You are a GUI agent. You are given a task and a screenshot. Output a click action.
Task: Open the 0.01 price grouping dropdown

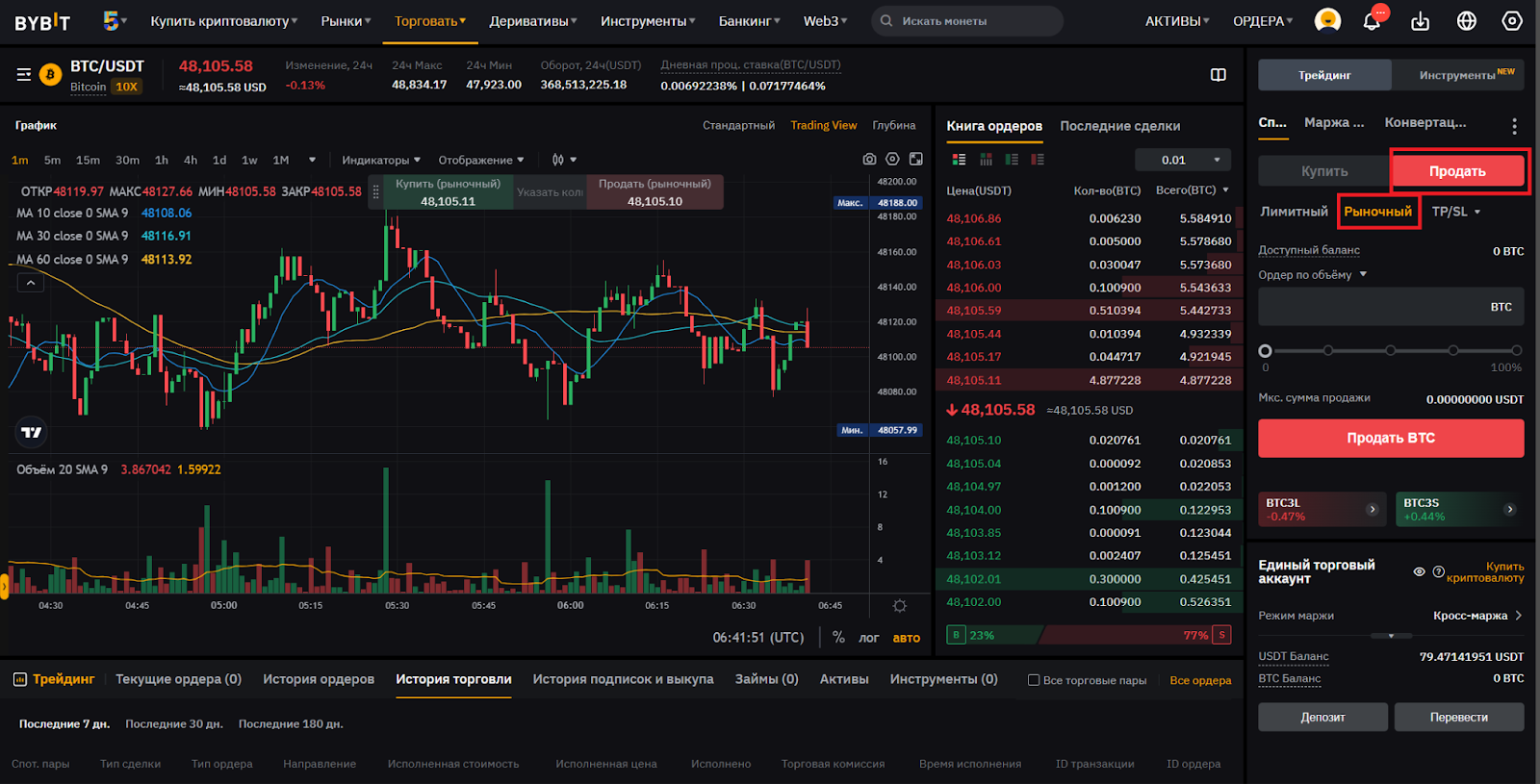pos(1183,160)
